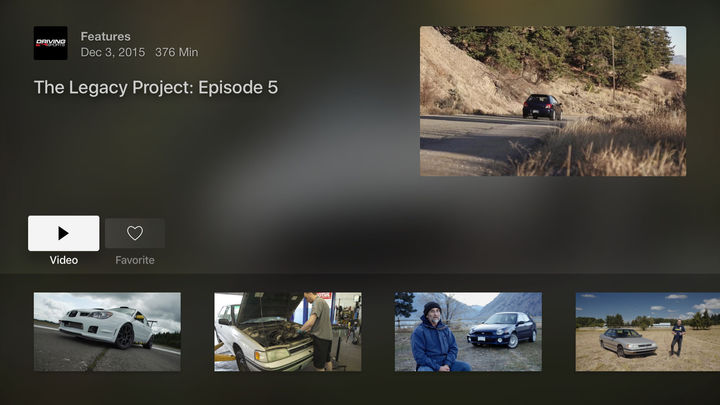Click the Favorite label under the heart
Screen dimensions: 720x405
pos(135,260)
